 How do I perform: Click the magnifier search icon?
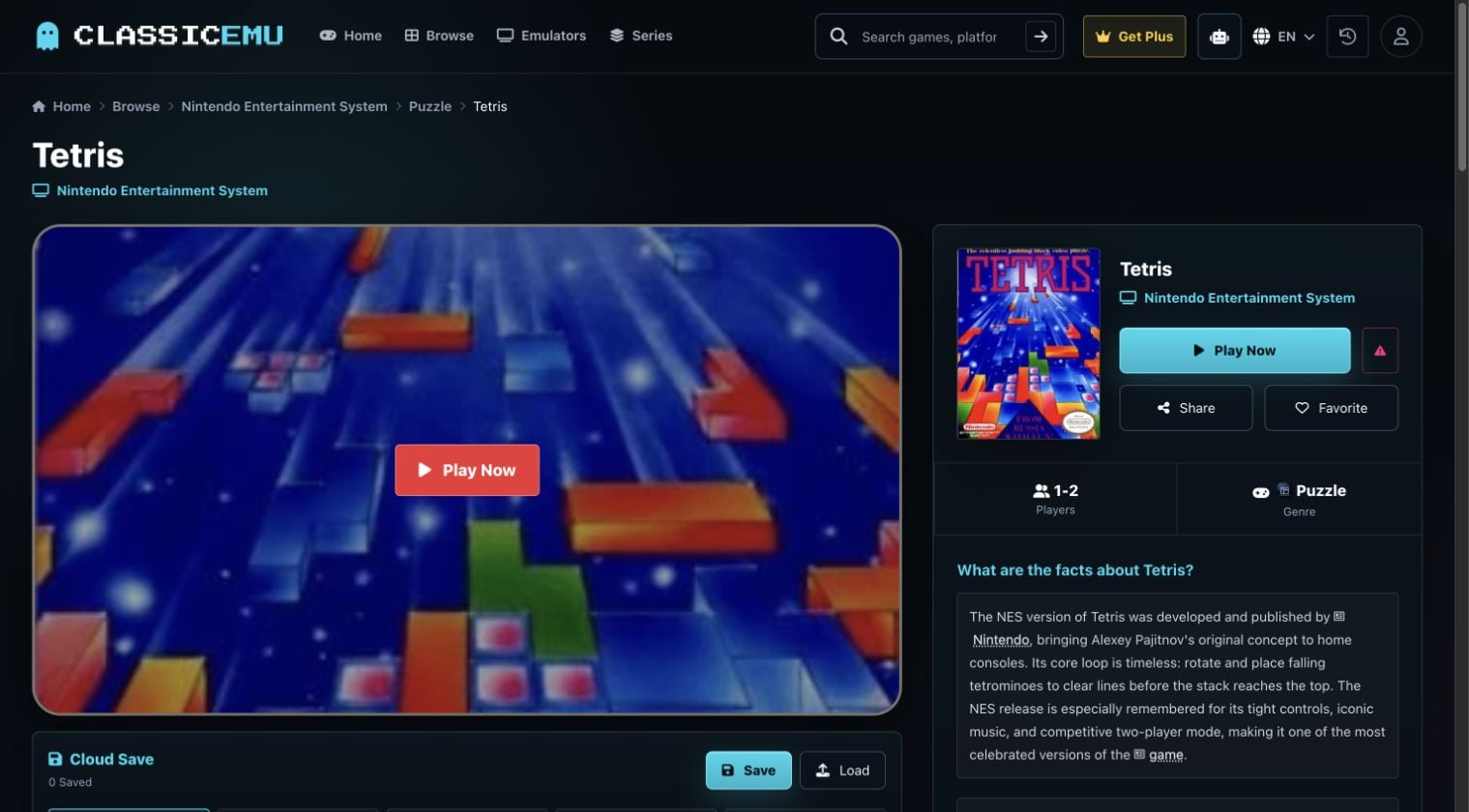[x=838, y=37]
